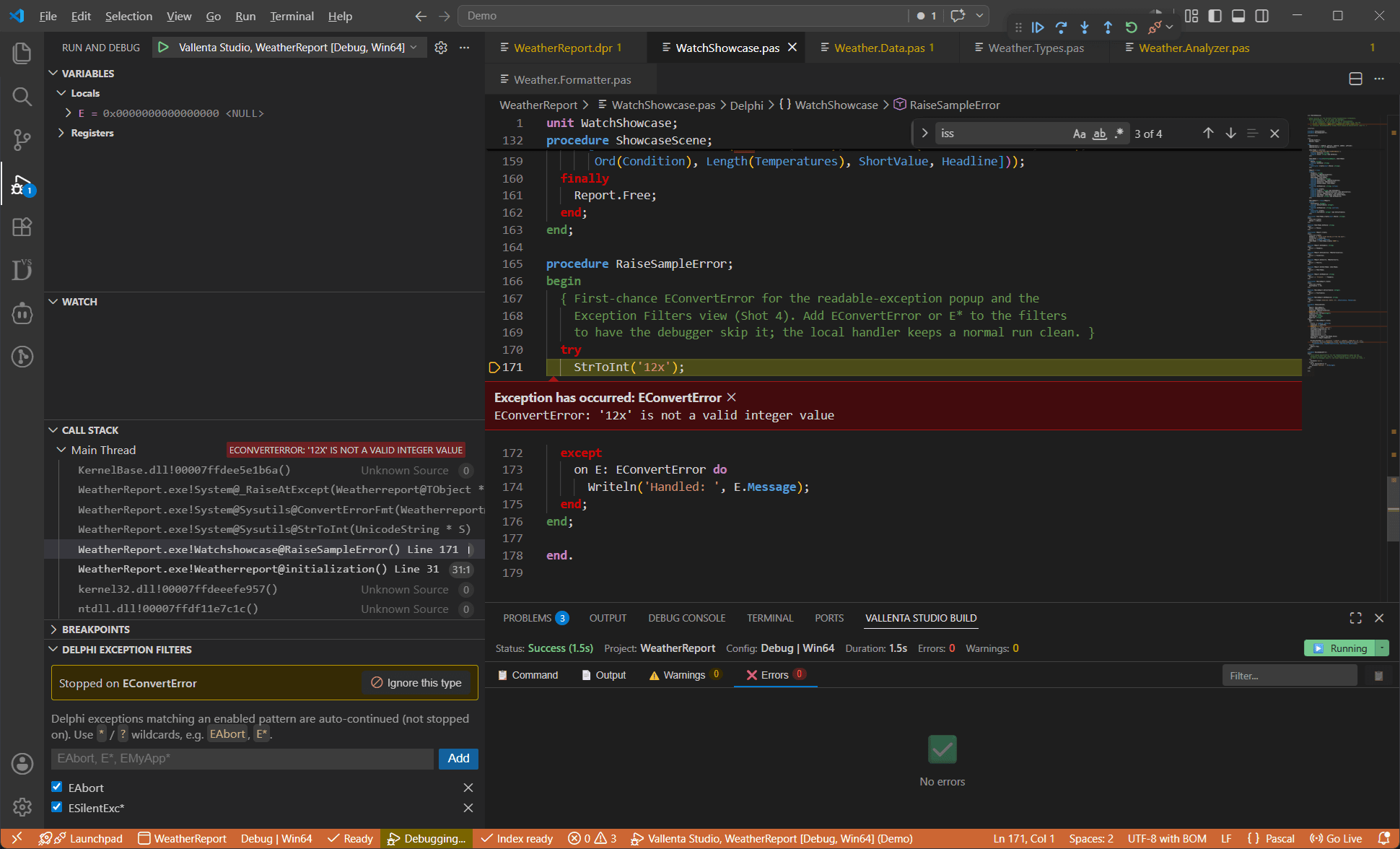Image resolution: width=1400 pixels, height=849 pixels.
Task: Collapse the Main Thread node
Action: pos(62,450)
